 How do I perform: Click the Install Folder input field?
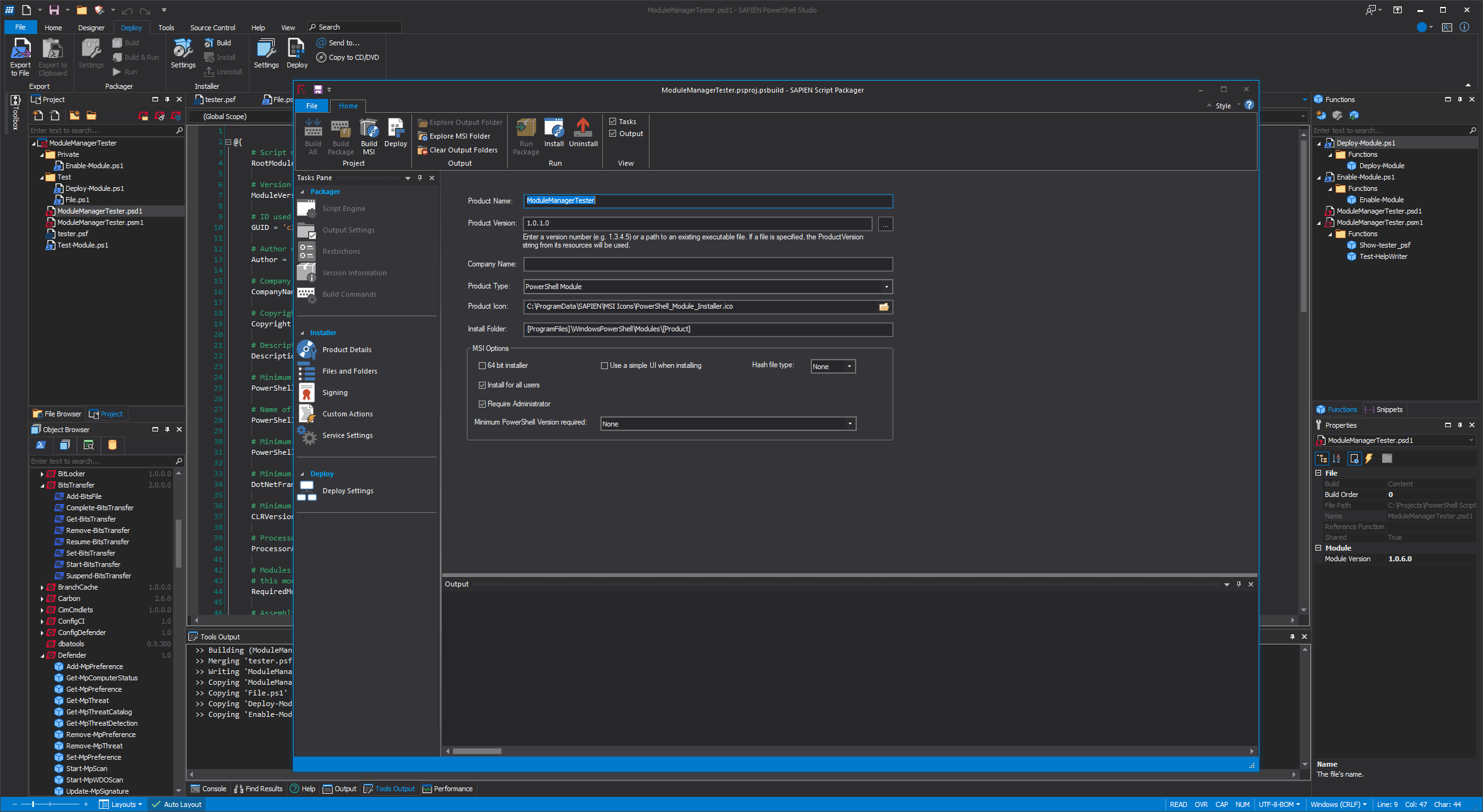pyautogui.click(x=707, y=329)
